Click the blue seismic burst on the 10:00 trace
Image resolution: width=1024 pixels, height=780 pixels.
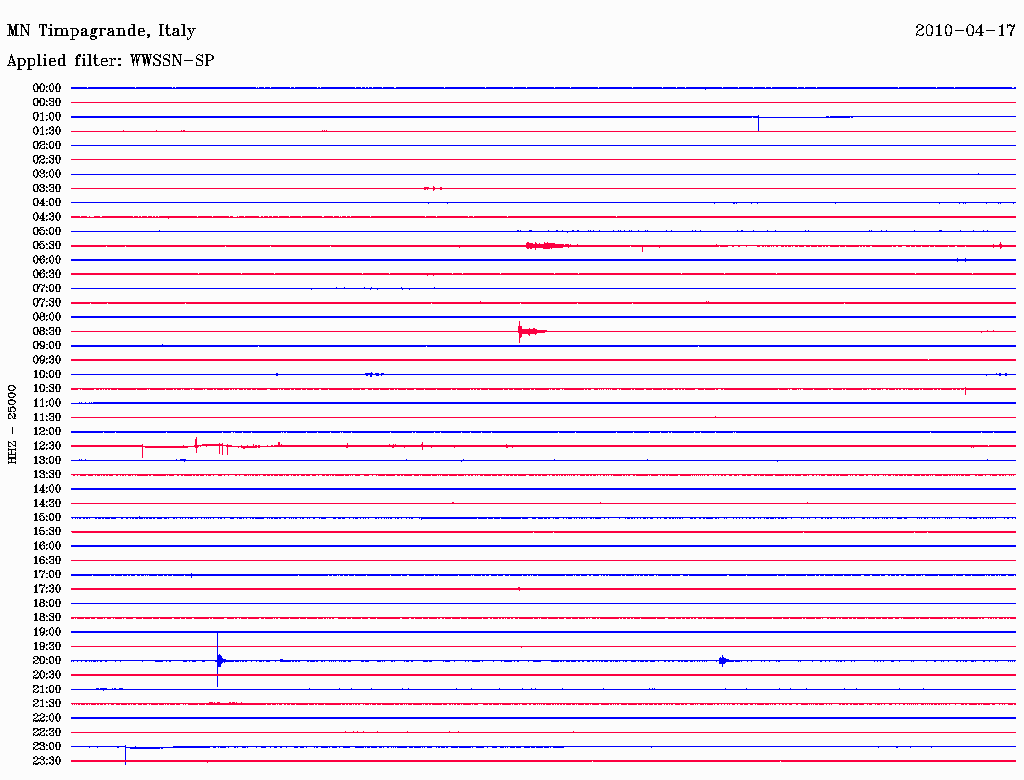point(374,374)
